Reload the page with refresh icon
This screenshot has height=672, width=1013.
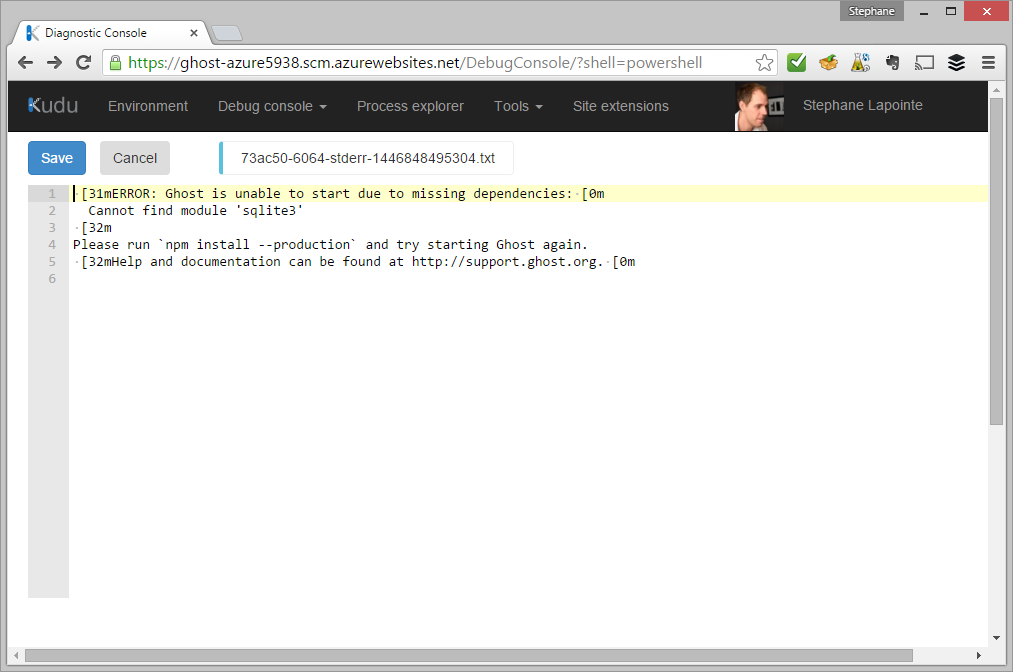click(83, 63)
